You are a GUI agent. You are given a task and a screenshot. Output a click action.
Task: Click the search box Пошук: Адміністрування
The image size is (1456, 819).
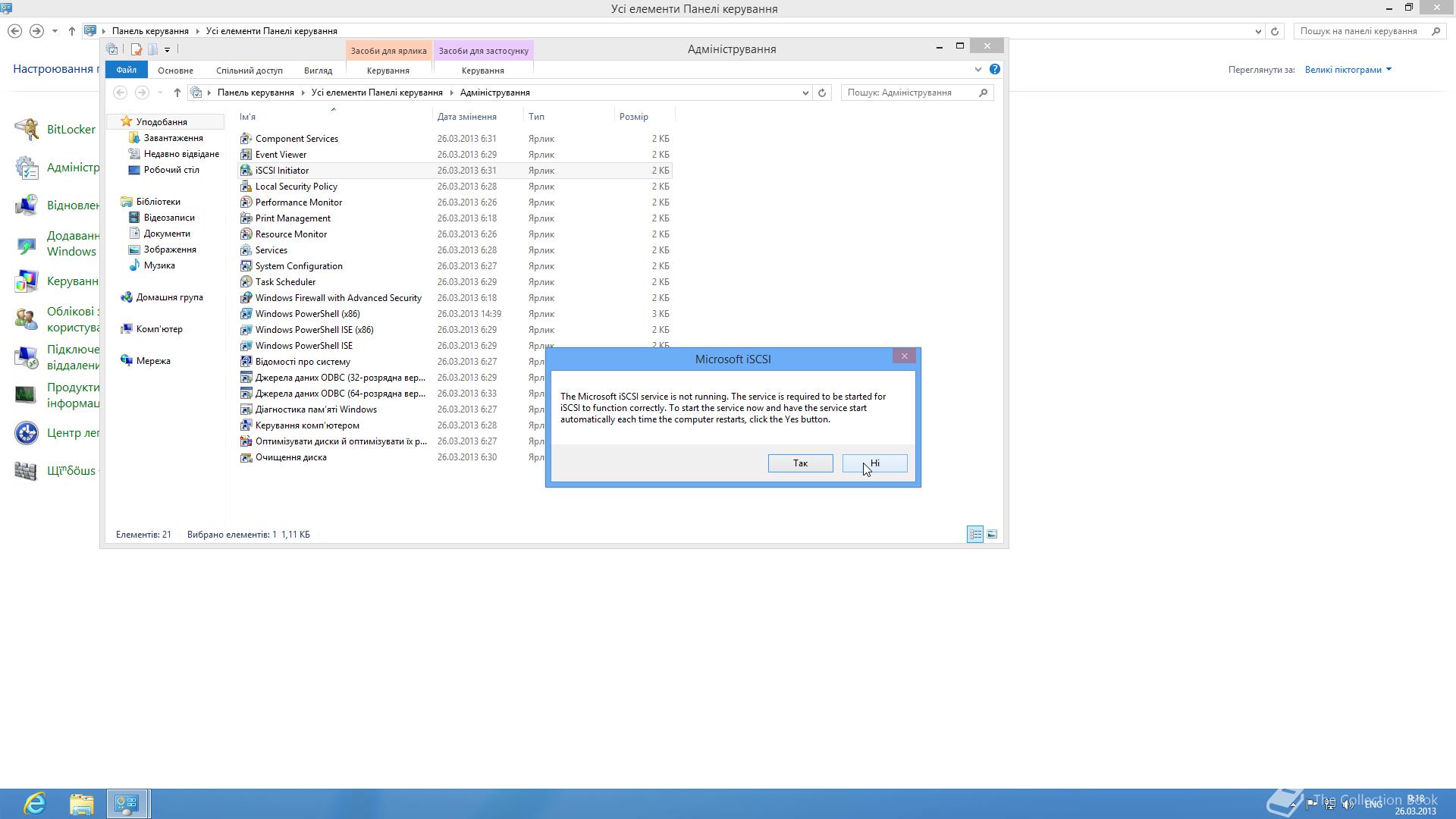917,93
